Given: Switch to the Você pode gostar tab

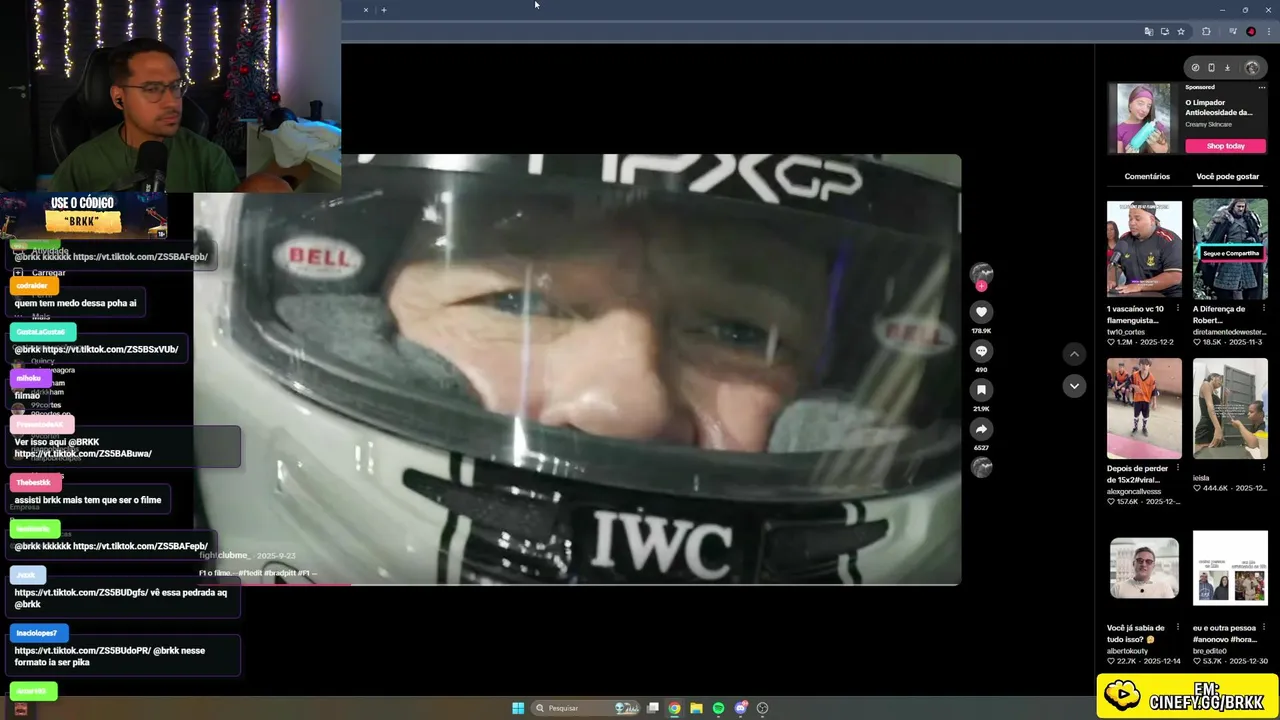Looking at the screenshot, I should click(x=1228, y=176).
